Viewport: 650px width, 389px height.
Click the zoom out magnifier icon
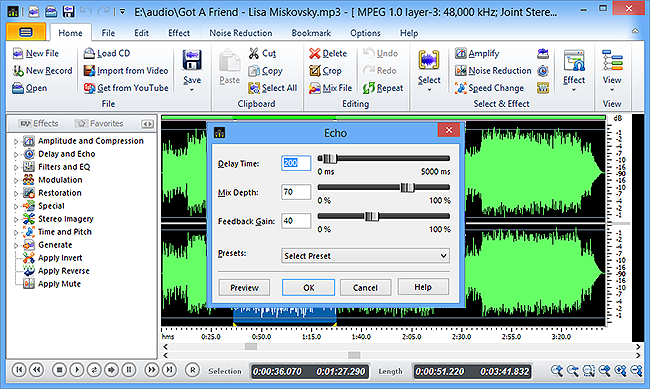coord(572,371)
